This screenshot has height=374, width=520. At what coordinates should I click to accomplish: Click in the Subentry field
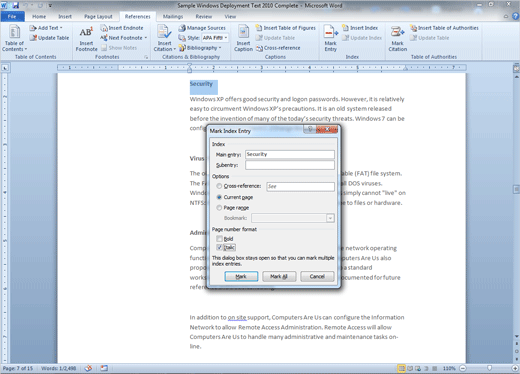click(290, 165)
